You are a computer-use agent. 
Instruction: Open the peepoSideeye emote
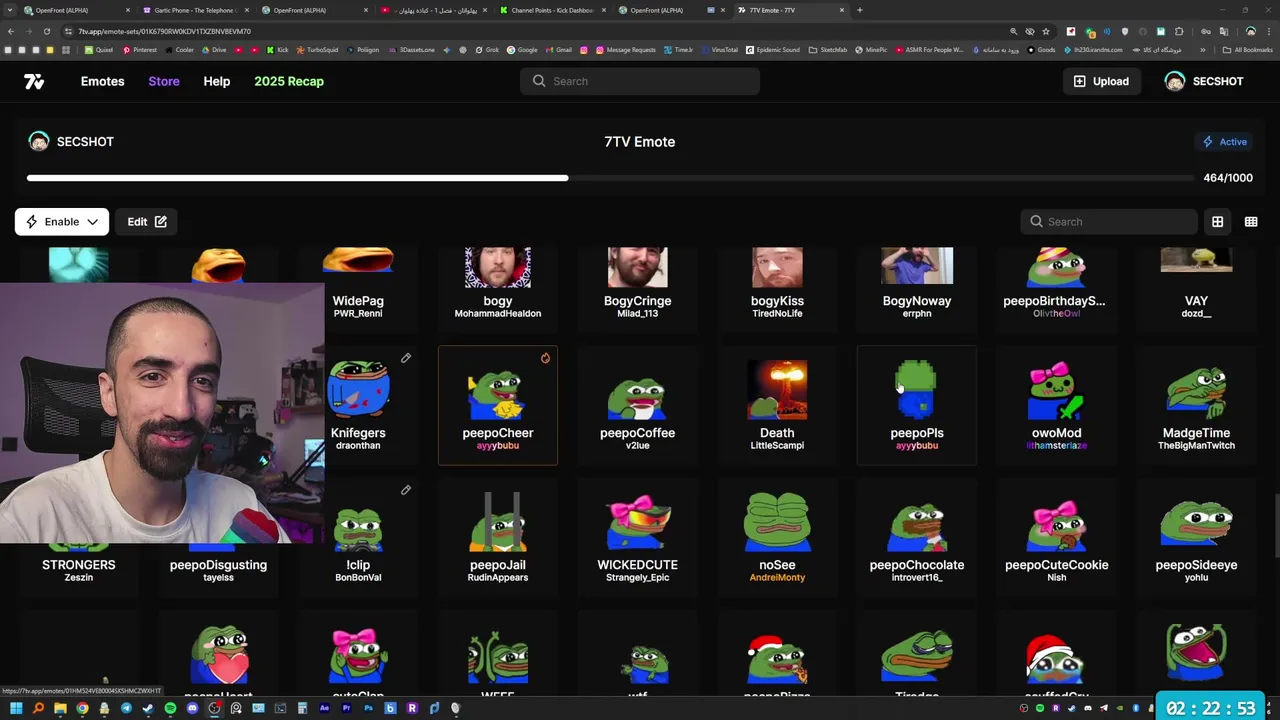1196,537
